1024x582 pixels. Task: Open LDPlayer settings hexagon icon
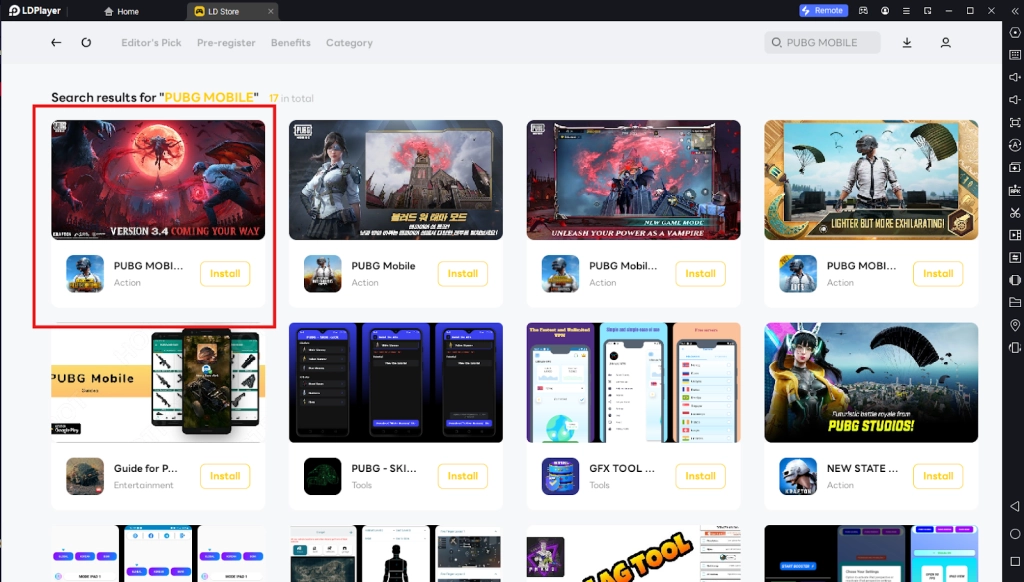tap(1015, 33)
